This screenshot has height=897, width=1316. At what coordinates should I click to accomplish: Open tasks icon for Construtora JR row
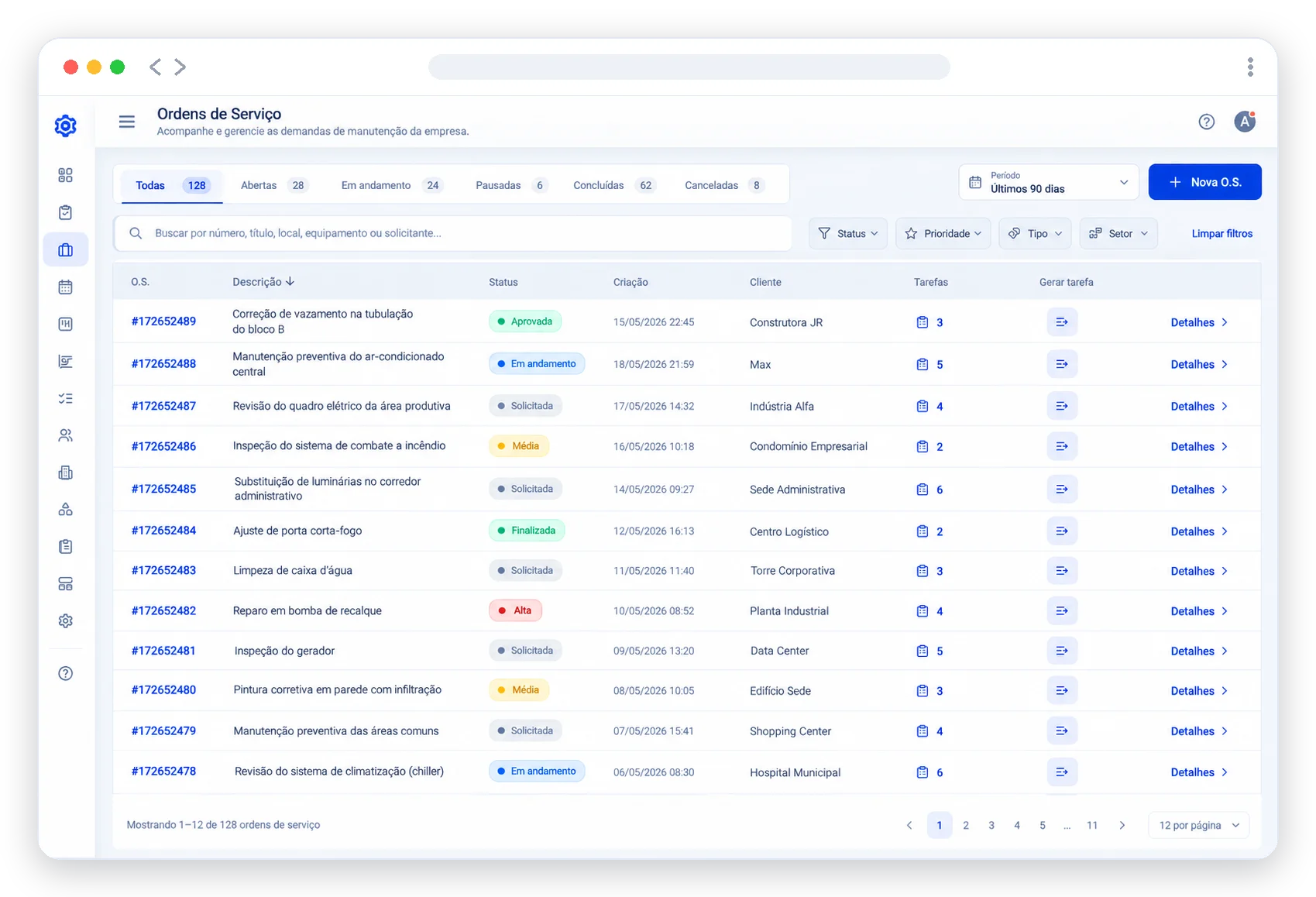point(923,322)
